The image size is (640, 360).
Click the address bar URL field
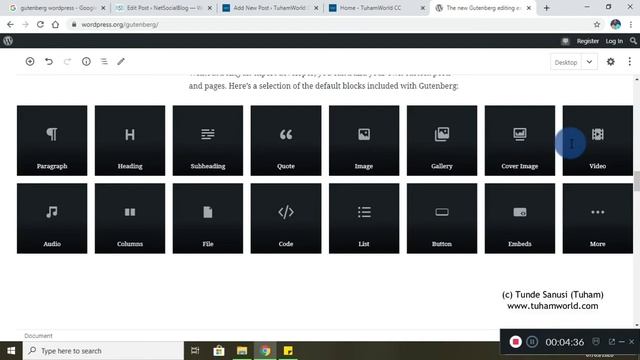point(331,24)
